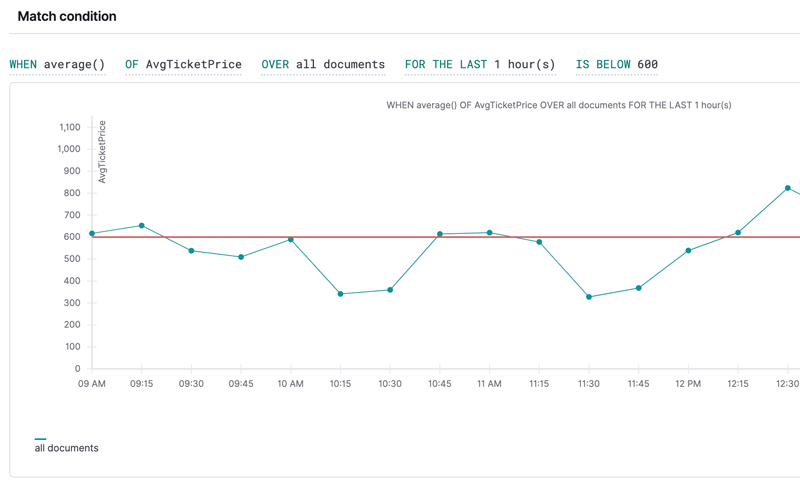Click the 10 AM x-axis label
800x489 pixels.
(x=290, y=384)
